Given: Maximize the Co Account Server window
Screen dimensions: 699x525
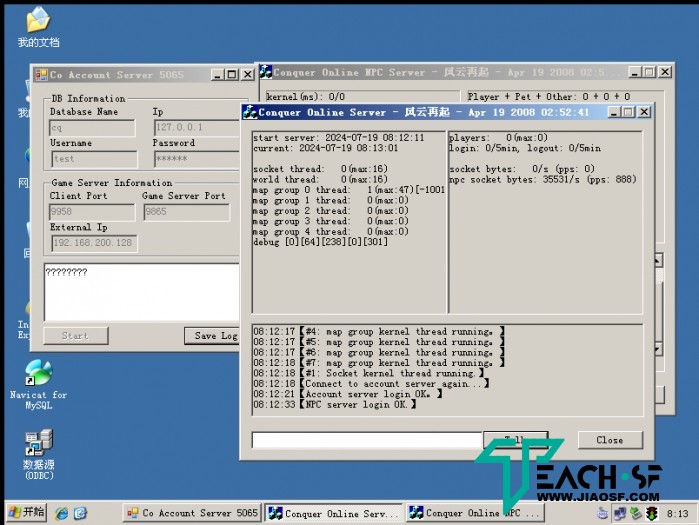Looking at the screenshot, I should click(232, 74).
